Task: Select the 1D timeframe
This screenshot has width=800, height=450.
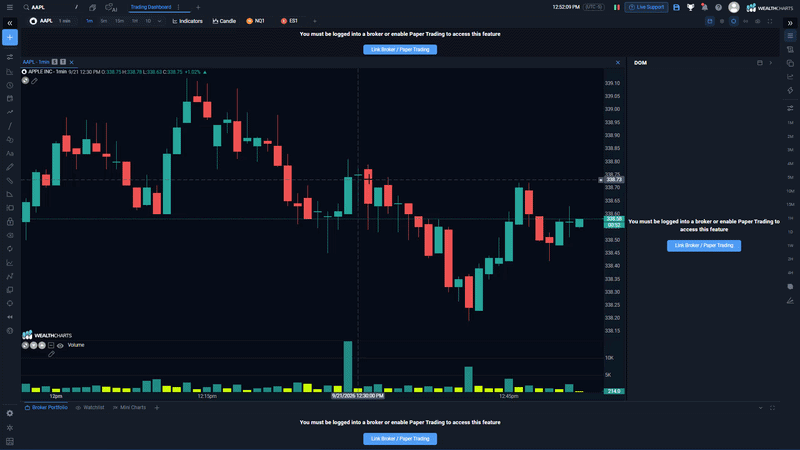Action: coord(148,21)
